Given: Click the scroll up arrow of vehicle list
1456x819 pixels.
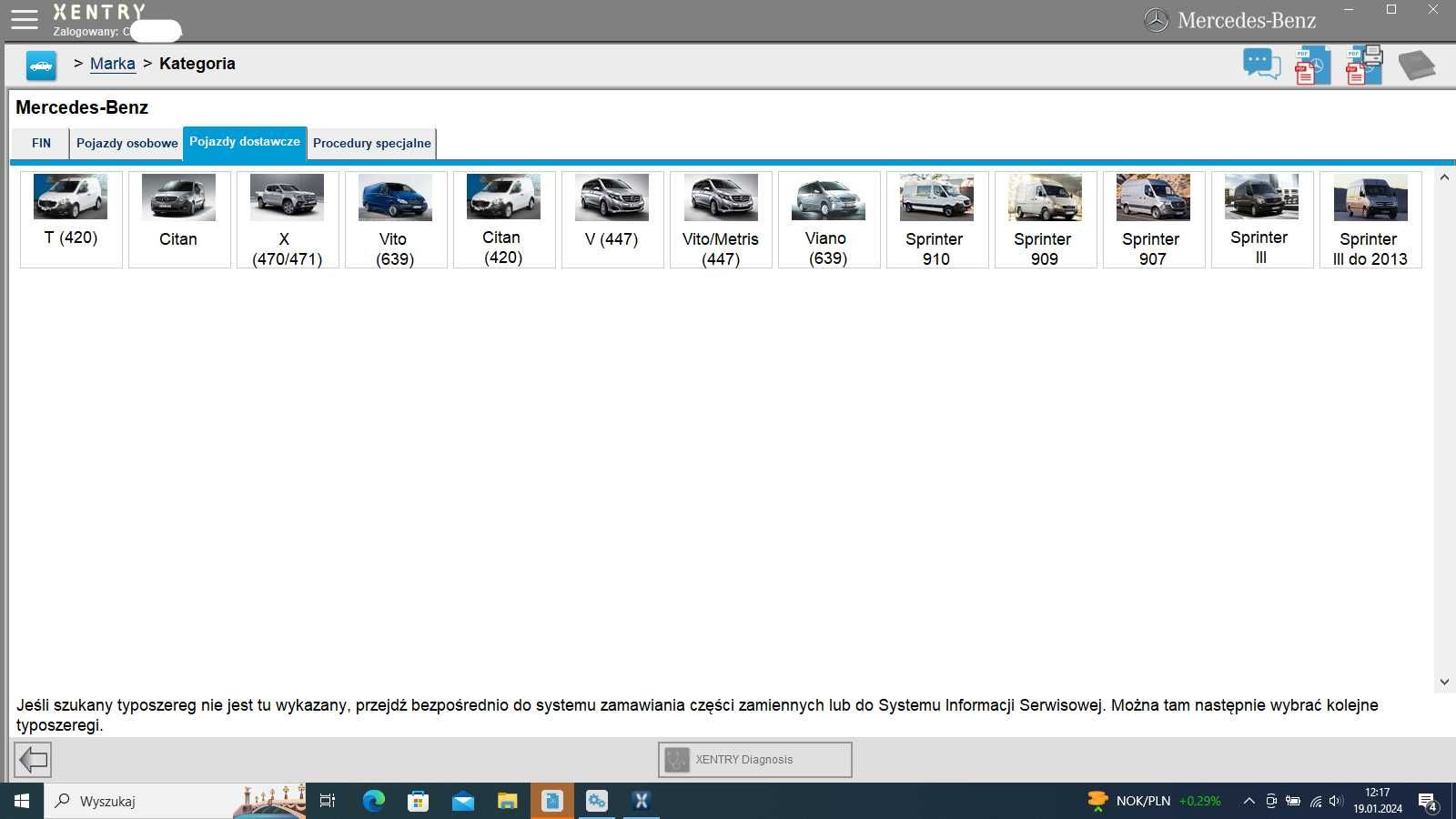Looking at the screenshot, I should [x=1444, y=177].
